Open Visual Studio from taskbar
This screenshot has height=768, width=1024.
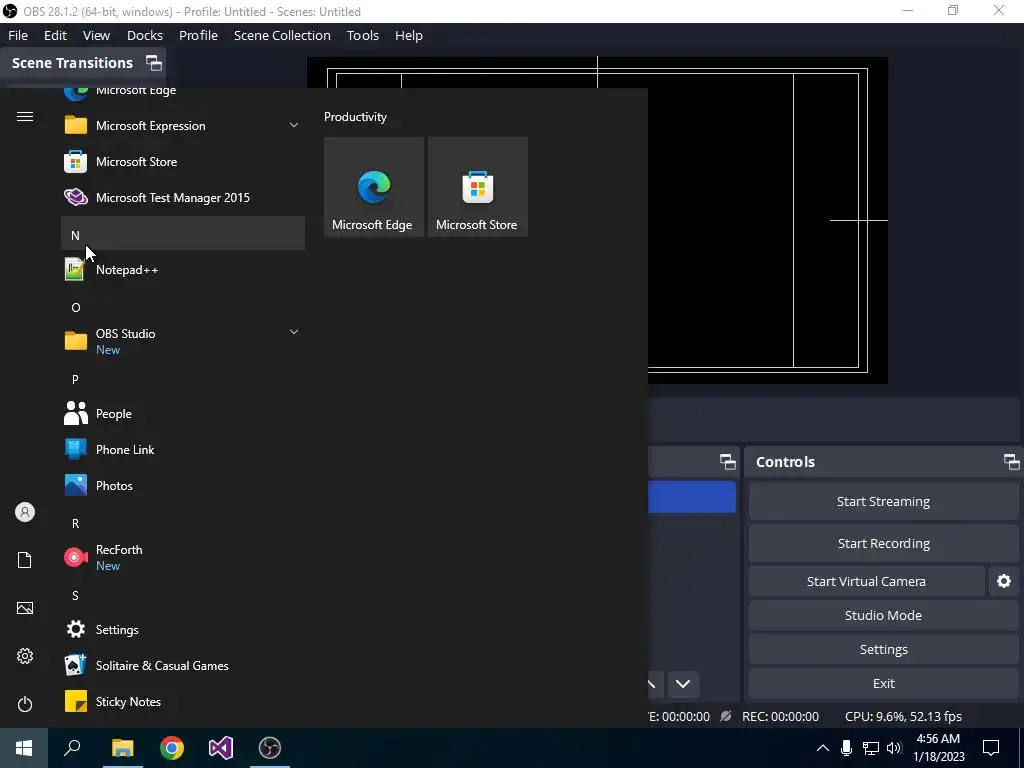point(221,748)
